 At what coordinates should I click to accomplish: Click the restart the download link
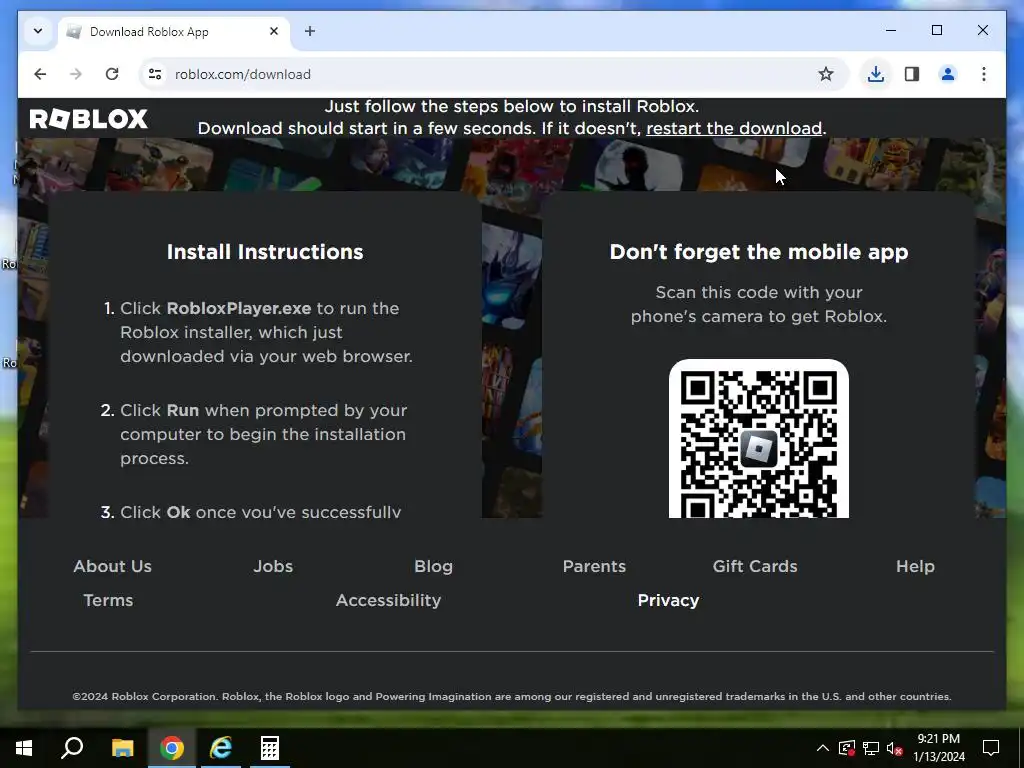pyautogui.click(x=734, y=128)
